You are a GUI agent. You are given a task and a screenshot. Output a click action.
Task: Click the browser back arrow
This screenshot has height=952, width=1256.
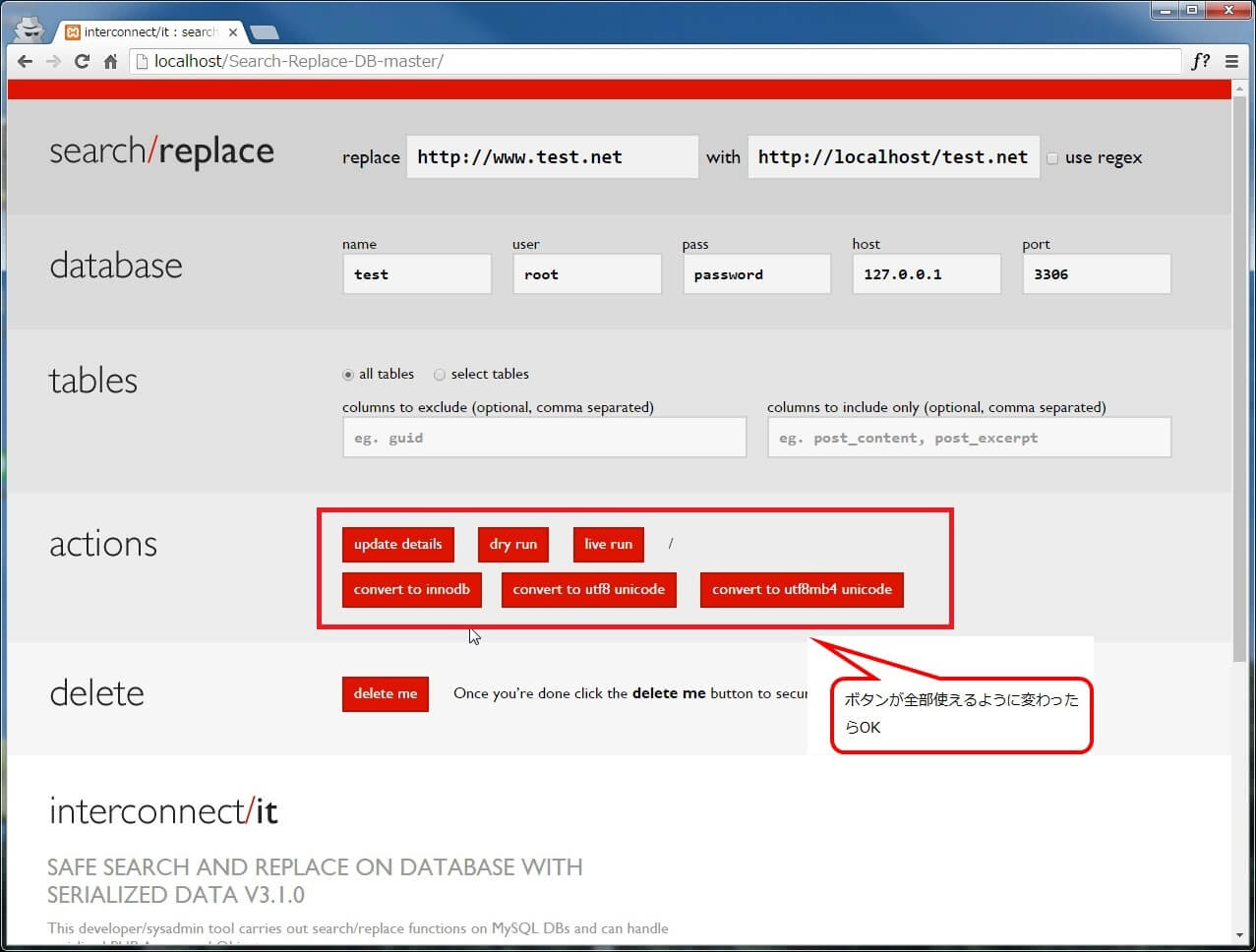(25, 61)
